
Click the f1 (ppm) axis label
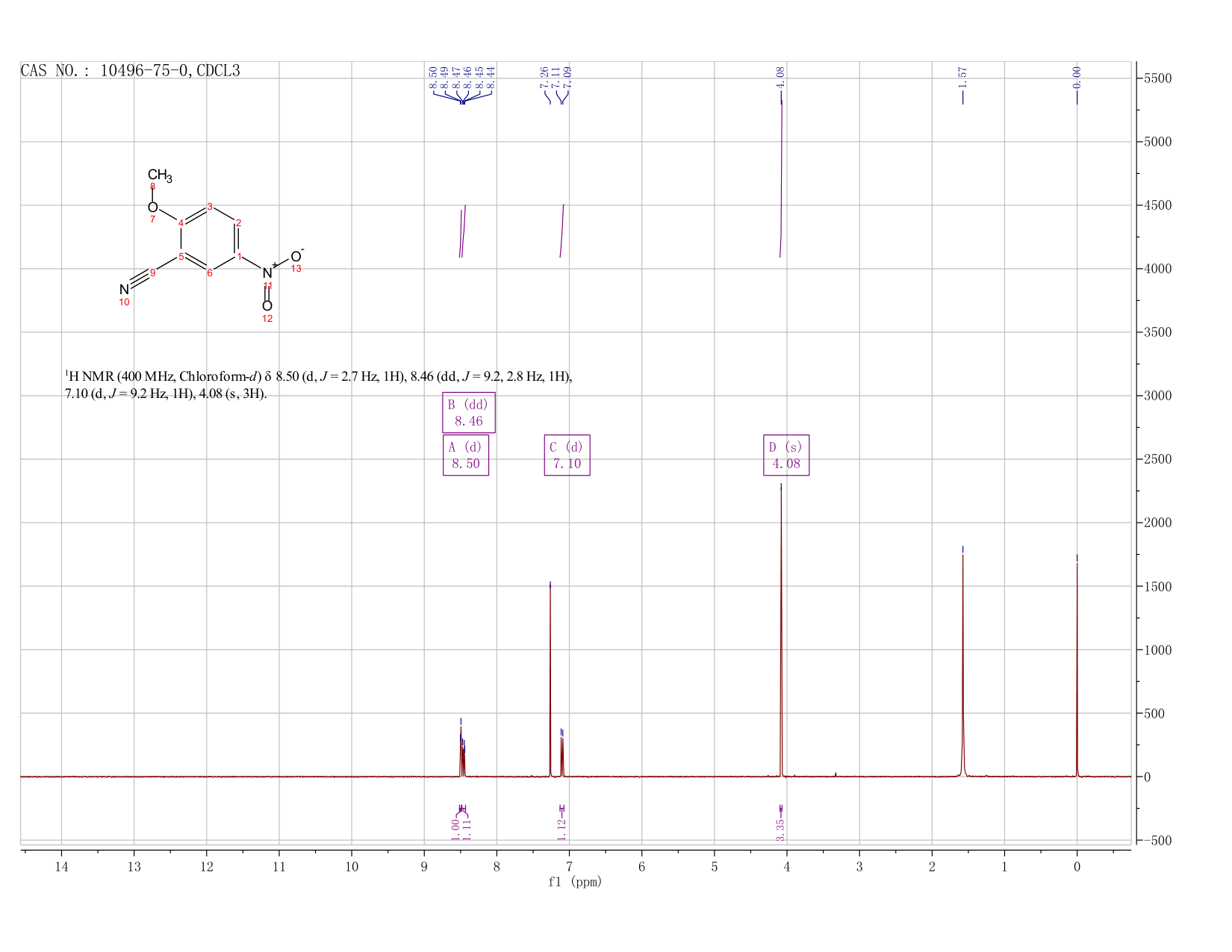coord(575,882)
